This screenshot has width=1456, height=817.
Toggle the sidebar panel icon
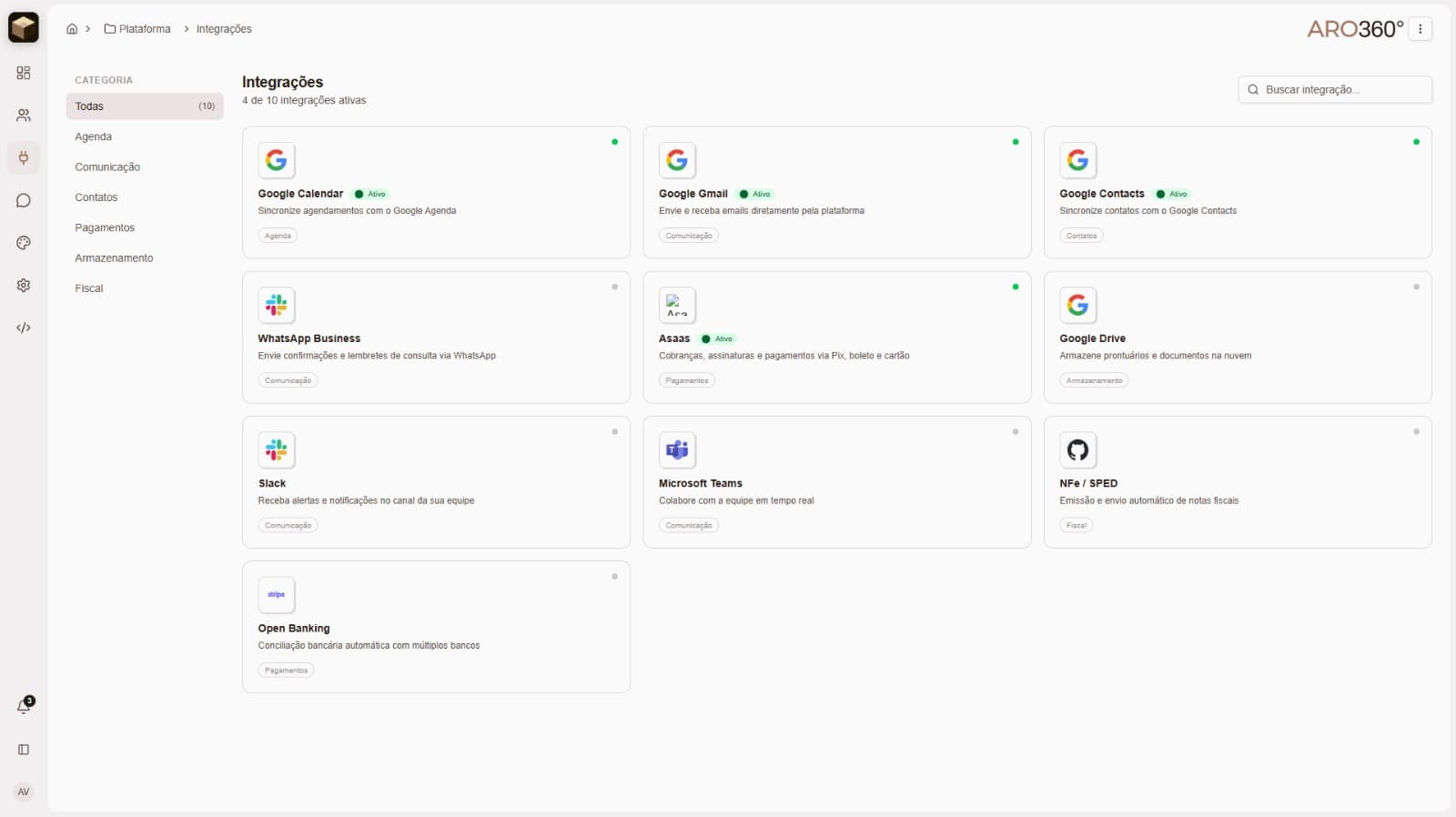pyautogui.click(x=24, y=750)
